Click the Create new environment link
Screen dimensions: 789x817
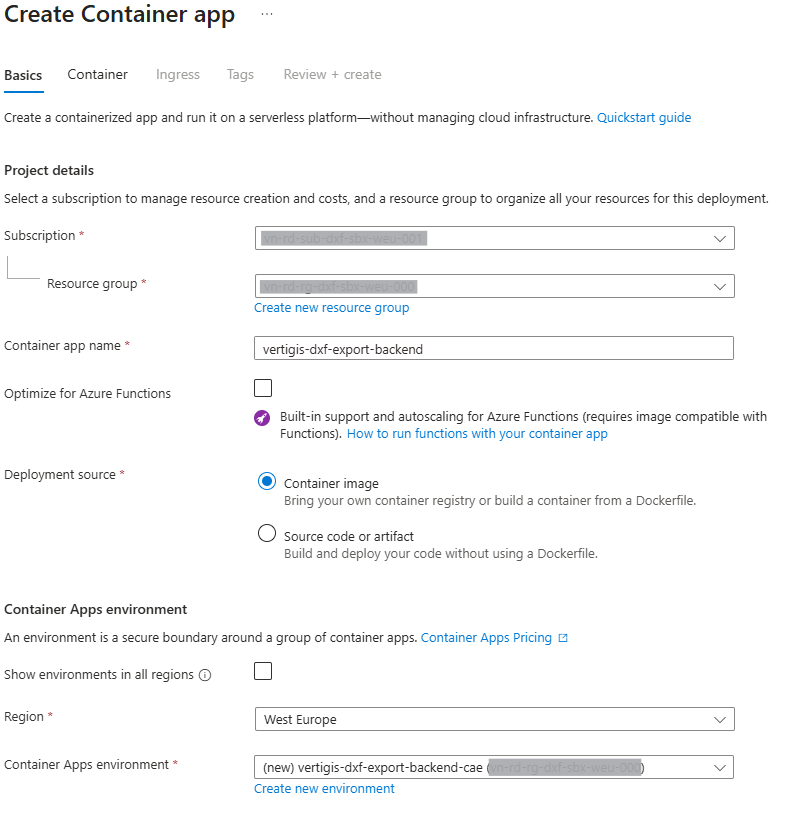coord(324,789)
